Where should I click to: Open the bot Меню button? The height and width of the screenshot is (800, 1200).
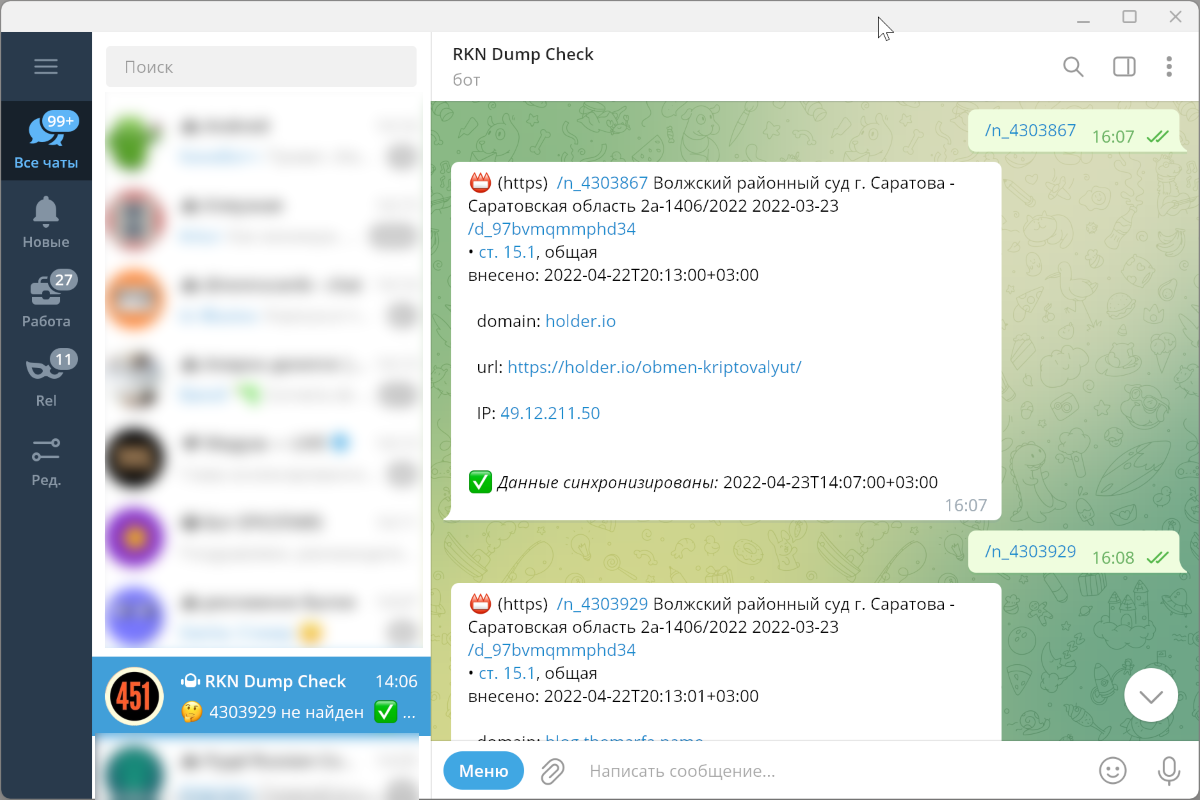point(484,771)
